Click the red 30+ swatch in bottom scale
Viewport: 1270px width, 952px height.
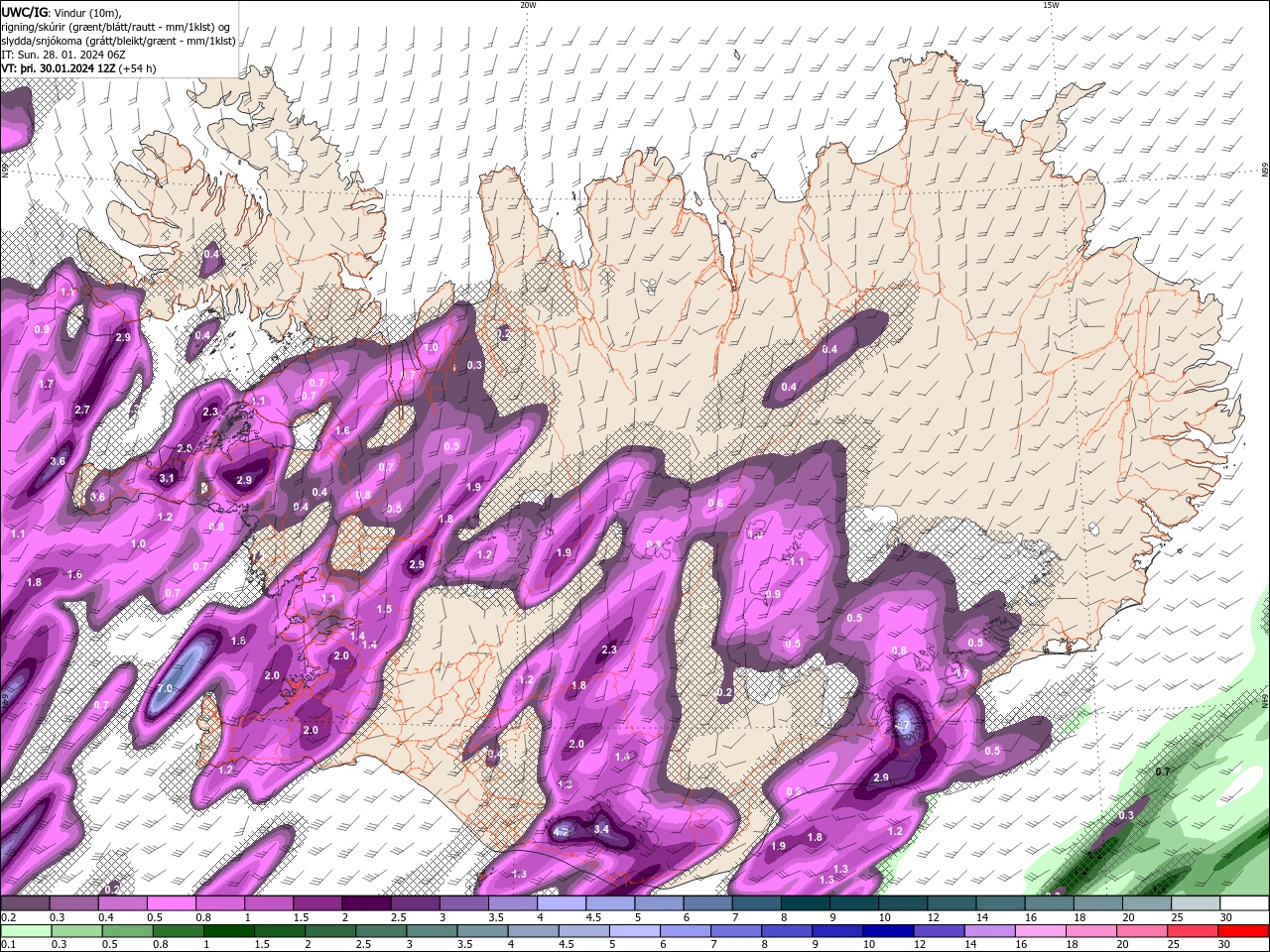tap(1244, 931)
